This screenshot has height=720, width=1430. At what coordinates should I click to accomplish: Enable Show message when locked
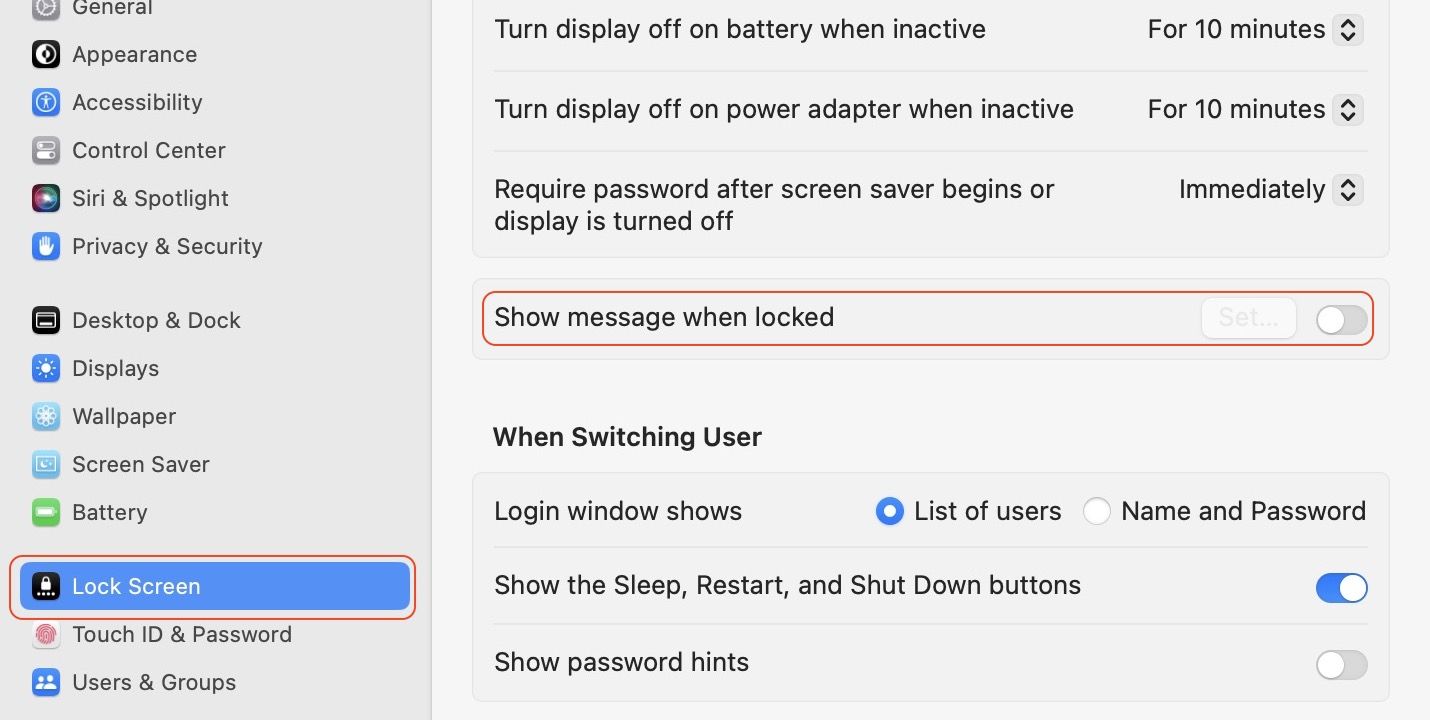(x=1341, y=318)
